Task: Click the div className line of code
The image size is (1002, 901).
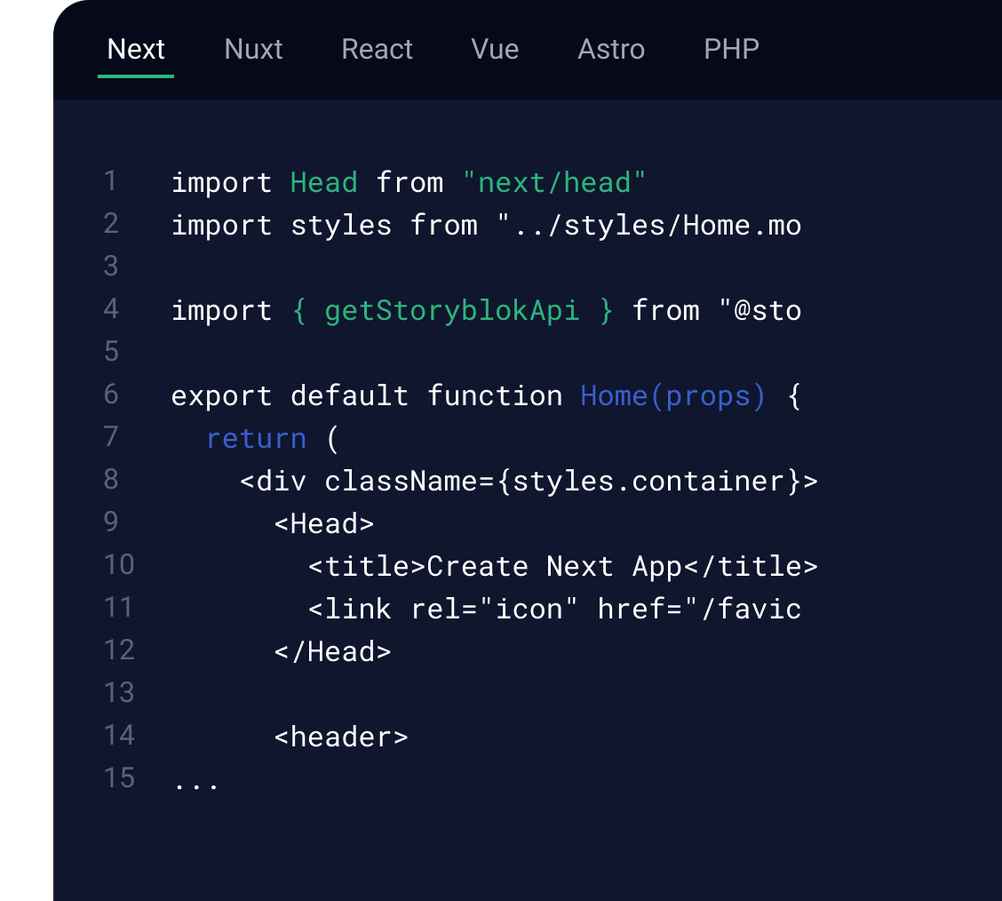Action: (x=529, y=481)
